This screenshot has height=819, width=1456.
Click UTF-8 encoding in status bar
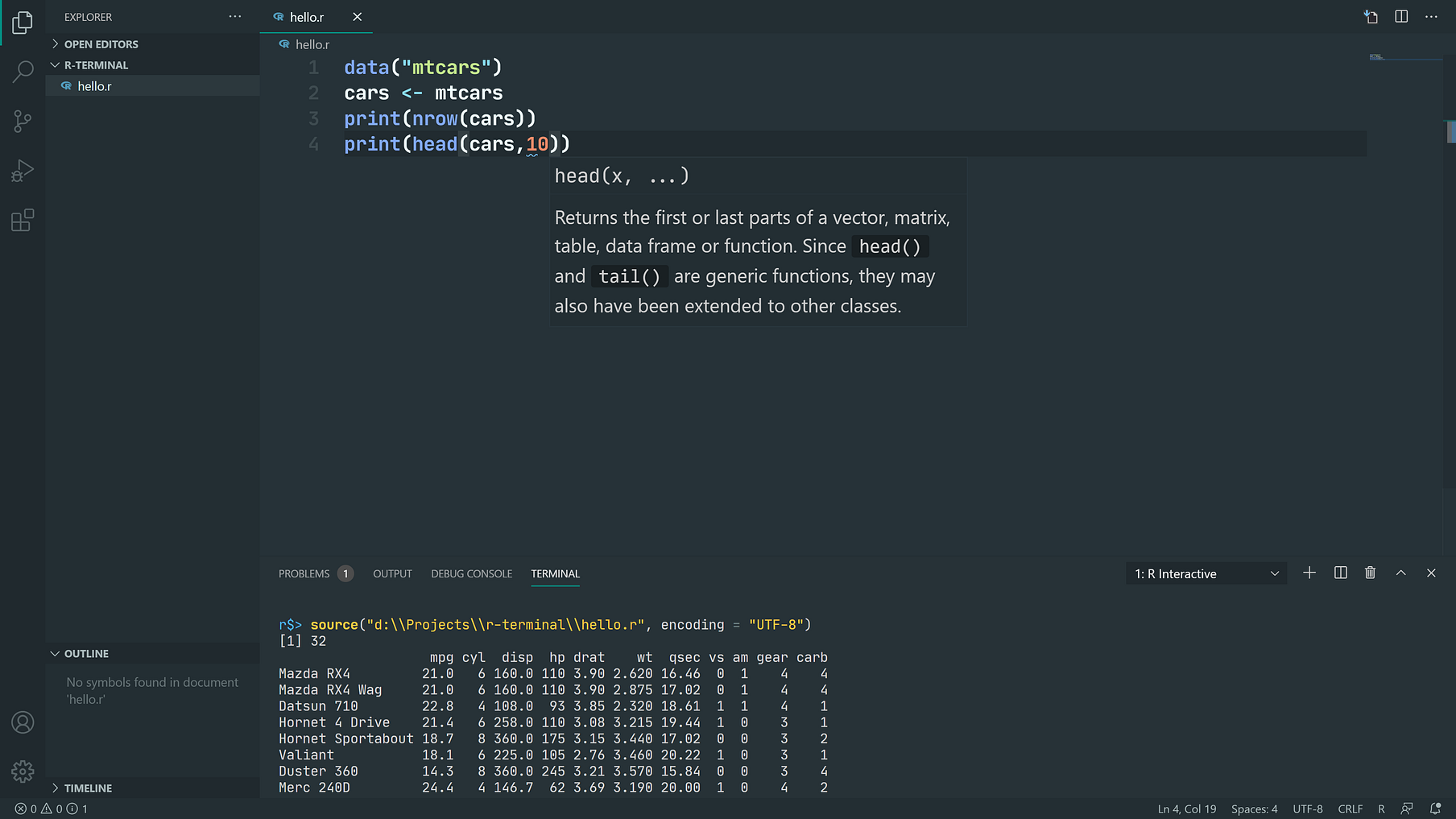point(1307,809)
